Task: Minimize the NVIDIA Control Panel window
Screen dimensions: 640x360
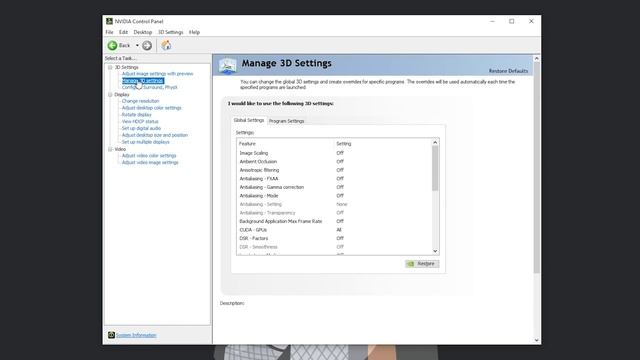Action: tap(492, 21)
